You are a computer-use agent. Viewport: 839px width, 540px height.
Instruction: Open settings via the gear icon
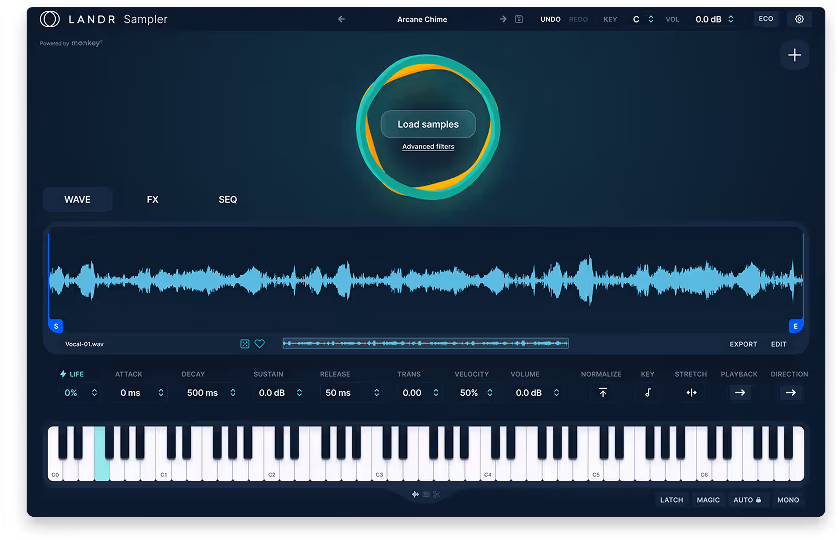click(799, 19)
